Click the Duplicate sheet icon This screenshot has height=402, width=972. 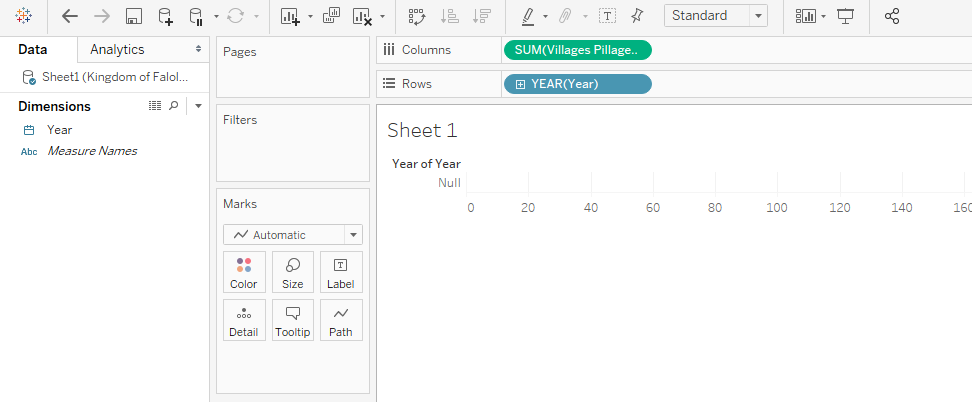tap(332, 16)
